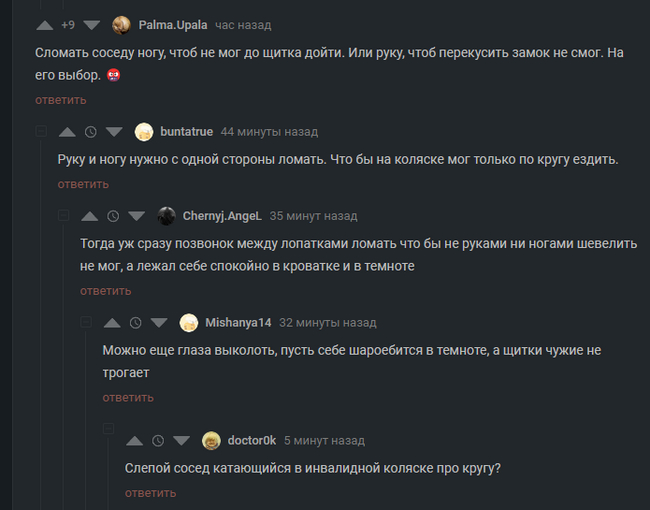This screenshot has height=510, width=650.
Task: Downvote Mishanya14's comment
Action: pyautogui.click(x=159, y=323)
